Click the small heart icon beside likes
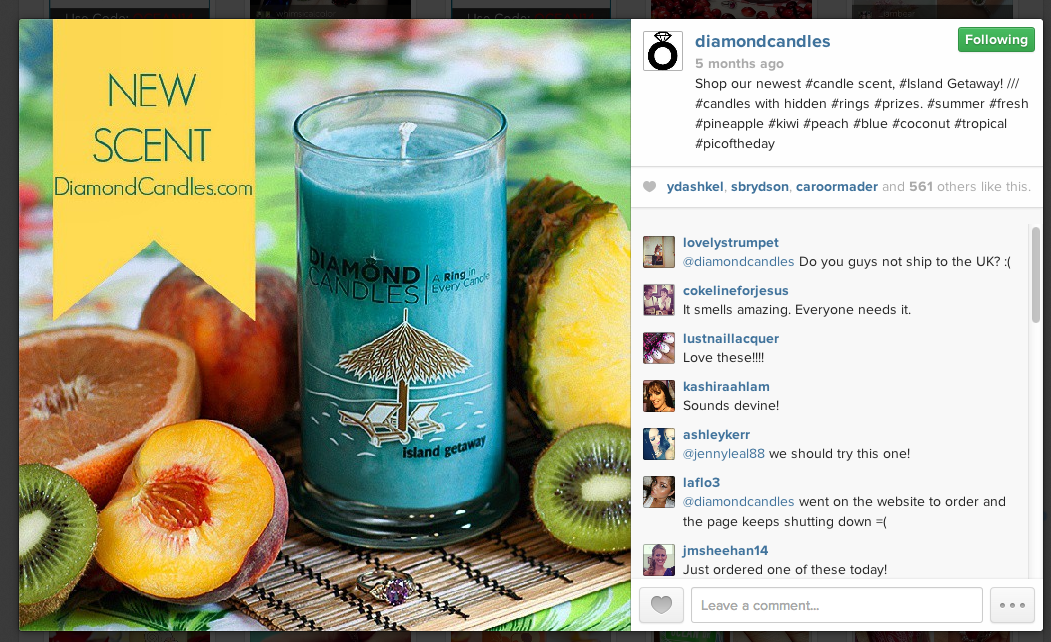This screenshot has height=642, width=1051. pos(650,187)
